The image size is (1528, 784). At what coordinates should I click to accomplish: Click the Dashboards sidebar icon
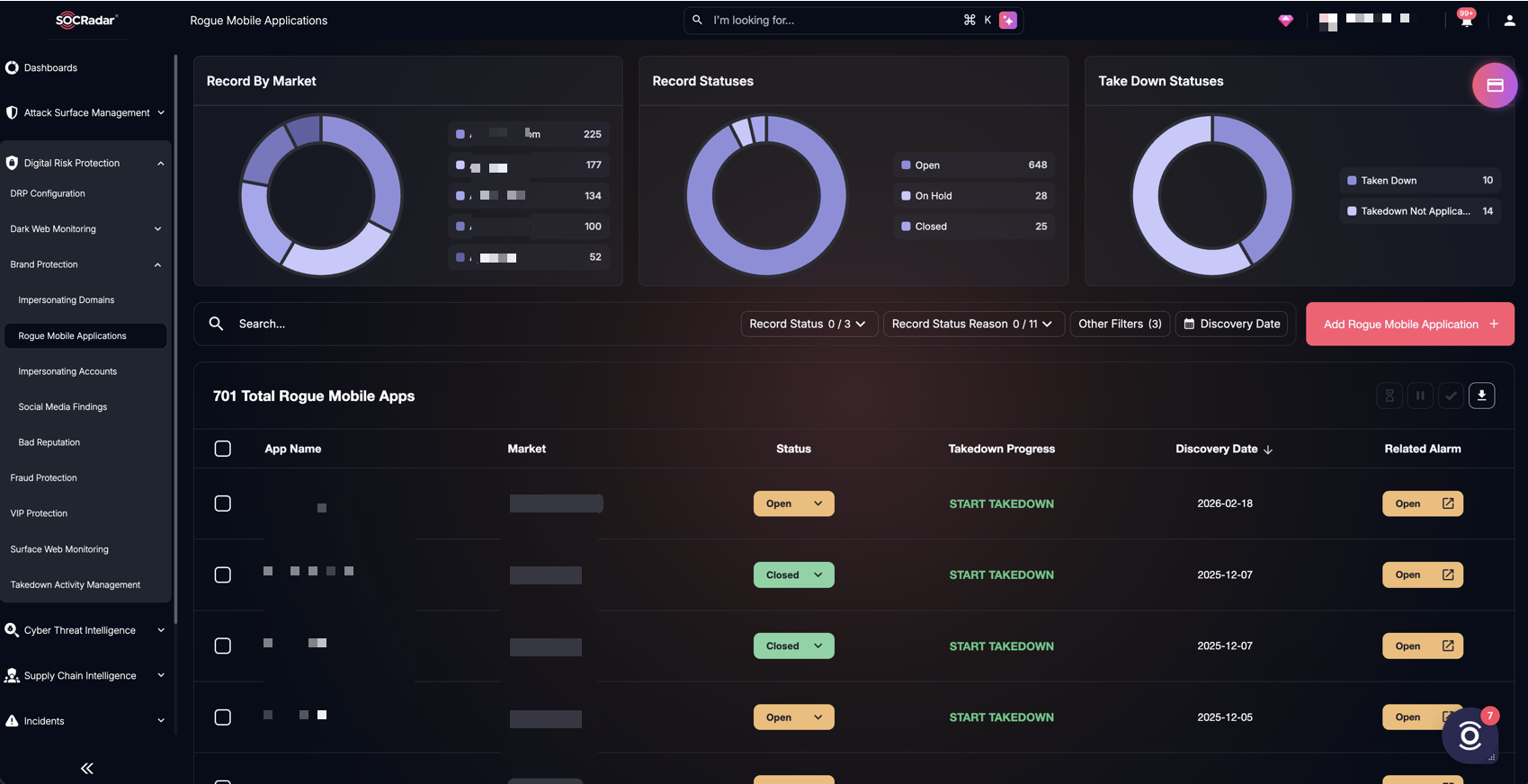[12, 67]
